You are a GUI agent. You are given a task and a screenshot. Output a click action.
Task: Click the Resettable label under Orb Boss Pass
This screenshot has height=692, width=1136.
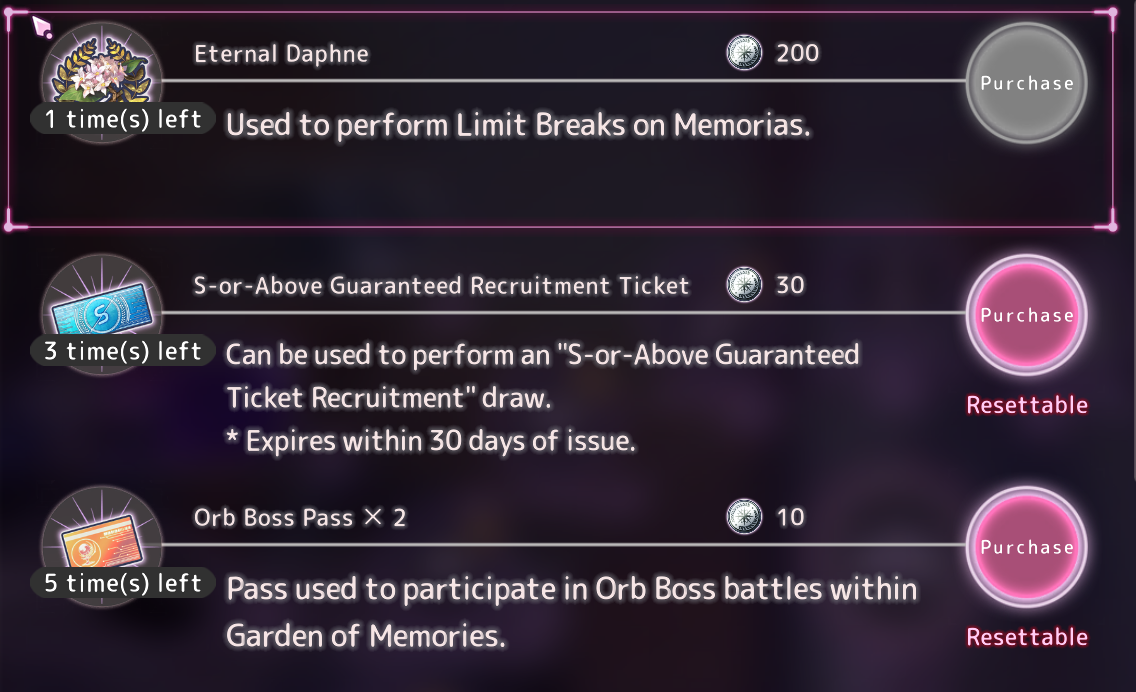(1027, 637)
